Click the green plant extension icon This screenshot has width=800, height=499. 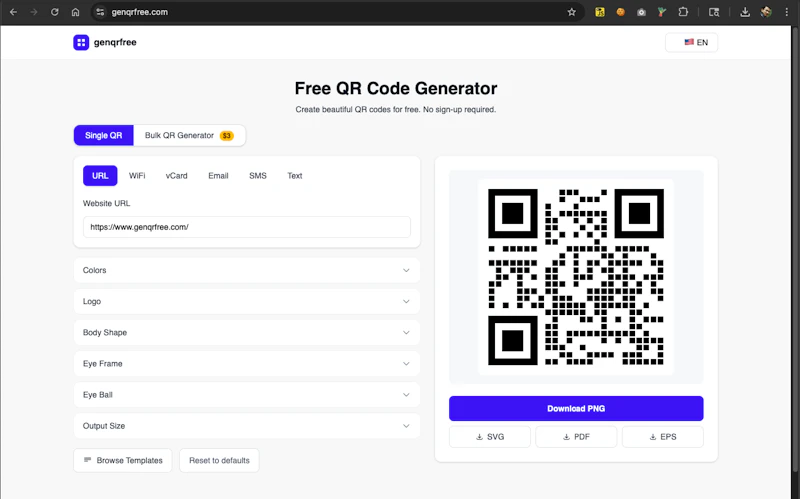(662, 12)
